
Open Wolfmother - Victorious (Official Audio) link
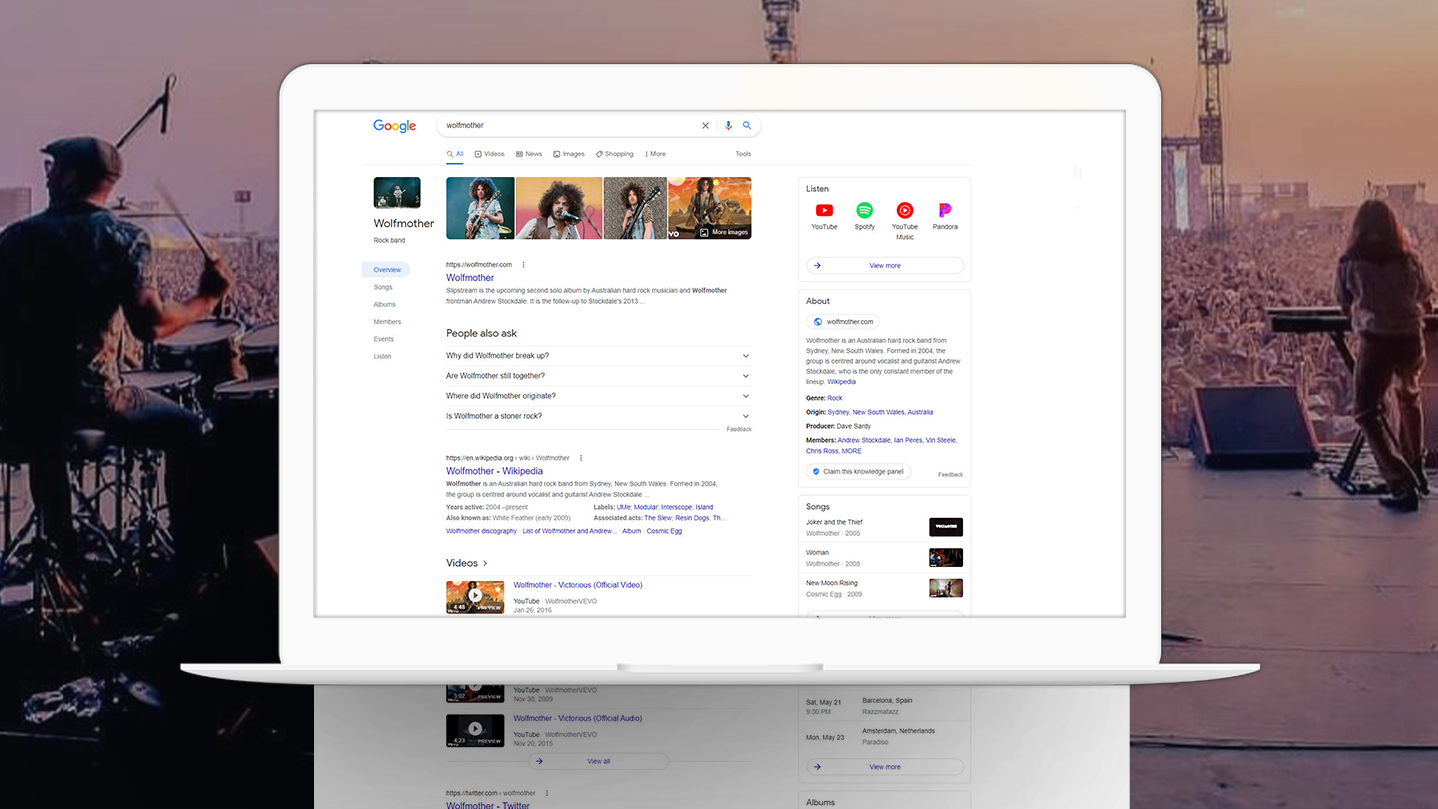(578, 718)
